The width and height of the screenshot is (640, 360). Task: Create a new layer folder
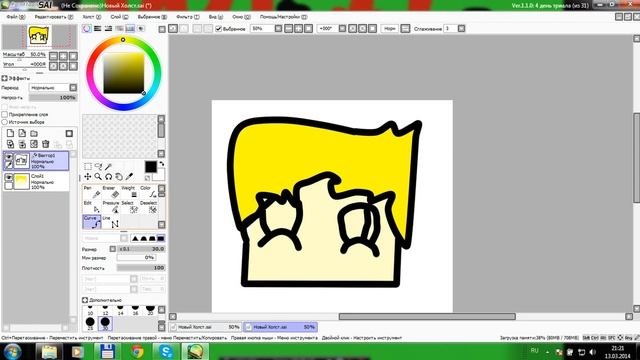(34, 133)
